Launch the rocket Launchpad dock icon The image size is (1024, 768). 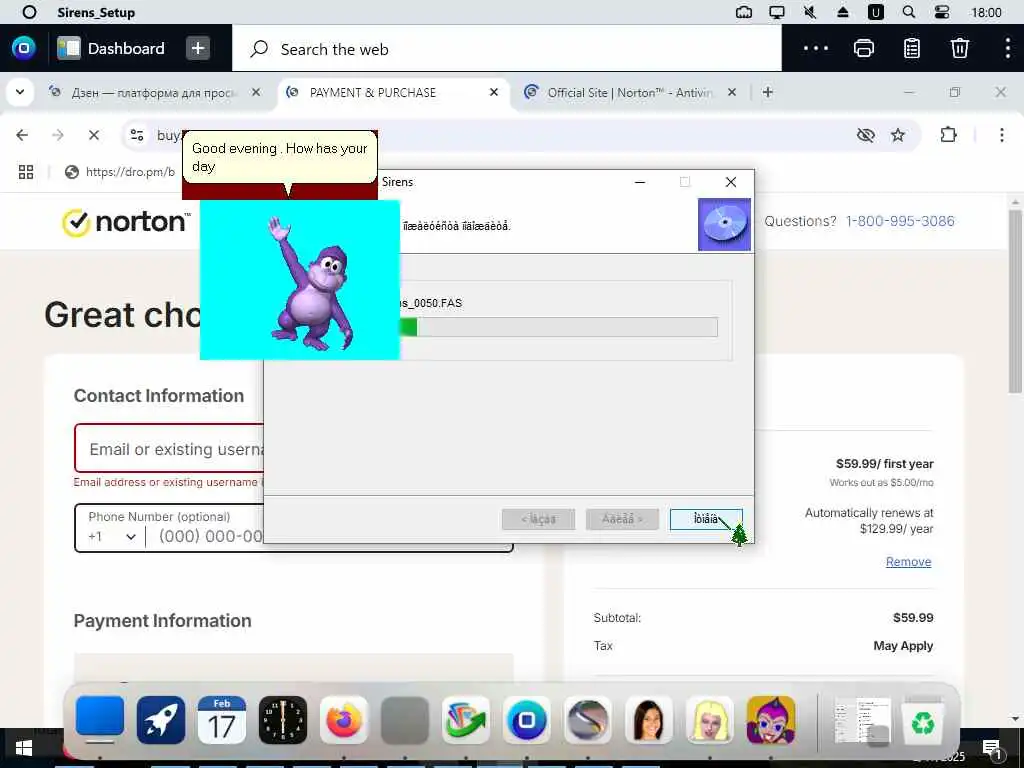click(161, 720)
